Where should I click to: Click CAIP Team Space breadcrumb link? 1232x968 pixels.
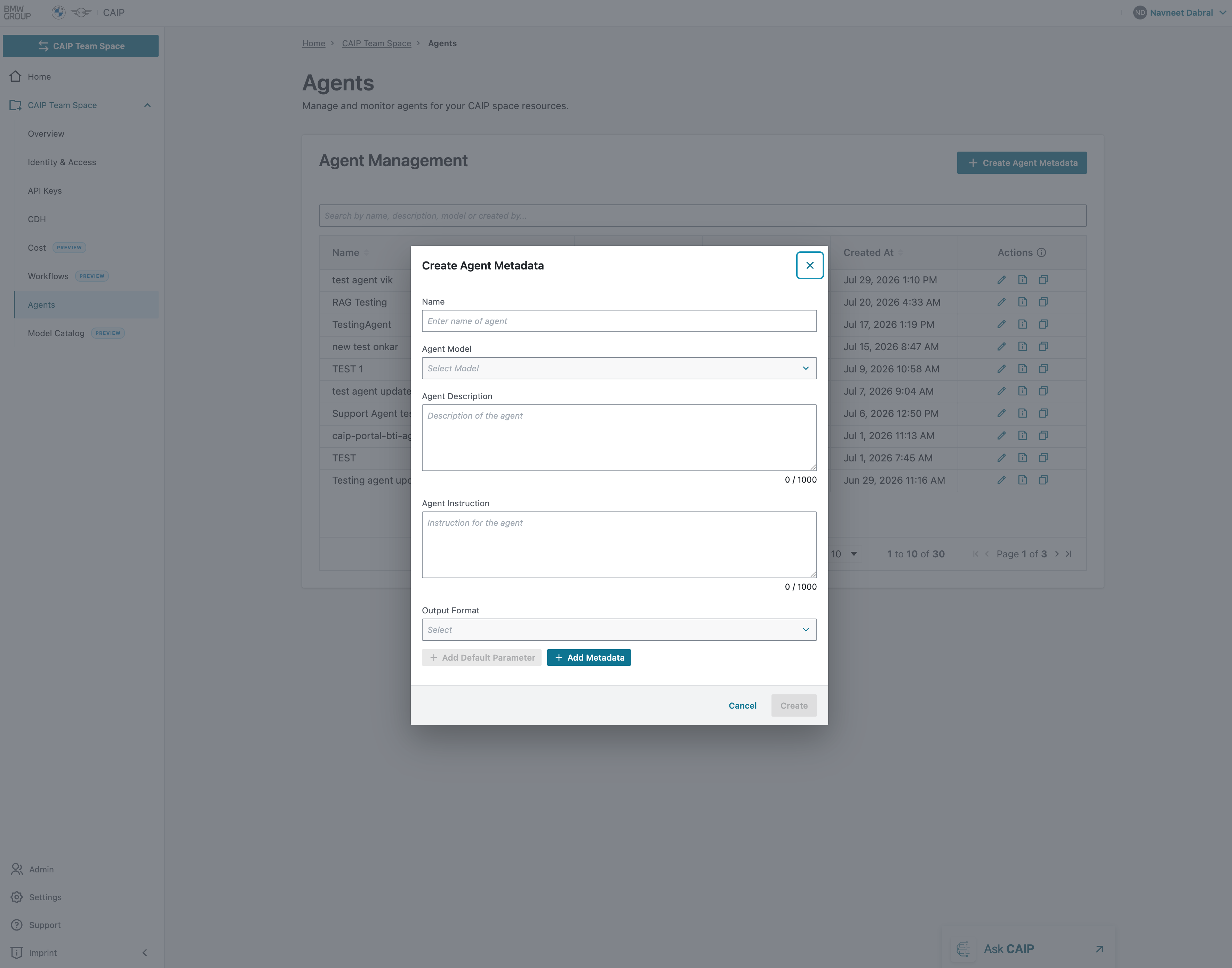tap(376, 43)
